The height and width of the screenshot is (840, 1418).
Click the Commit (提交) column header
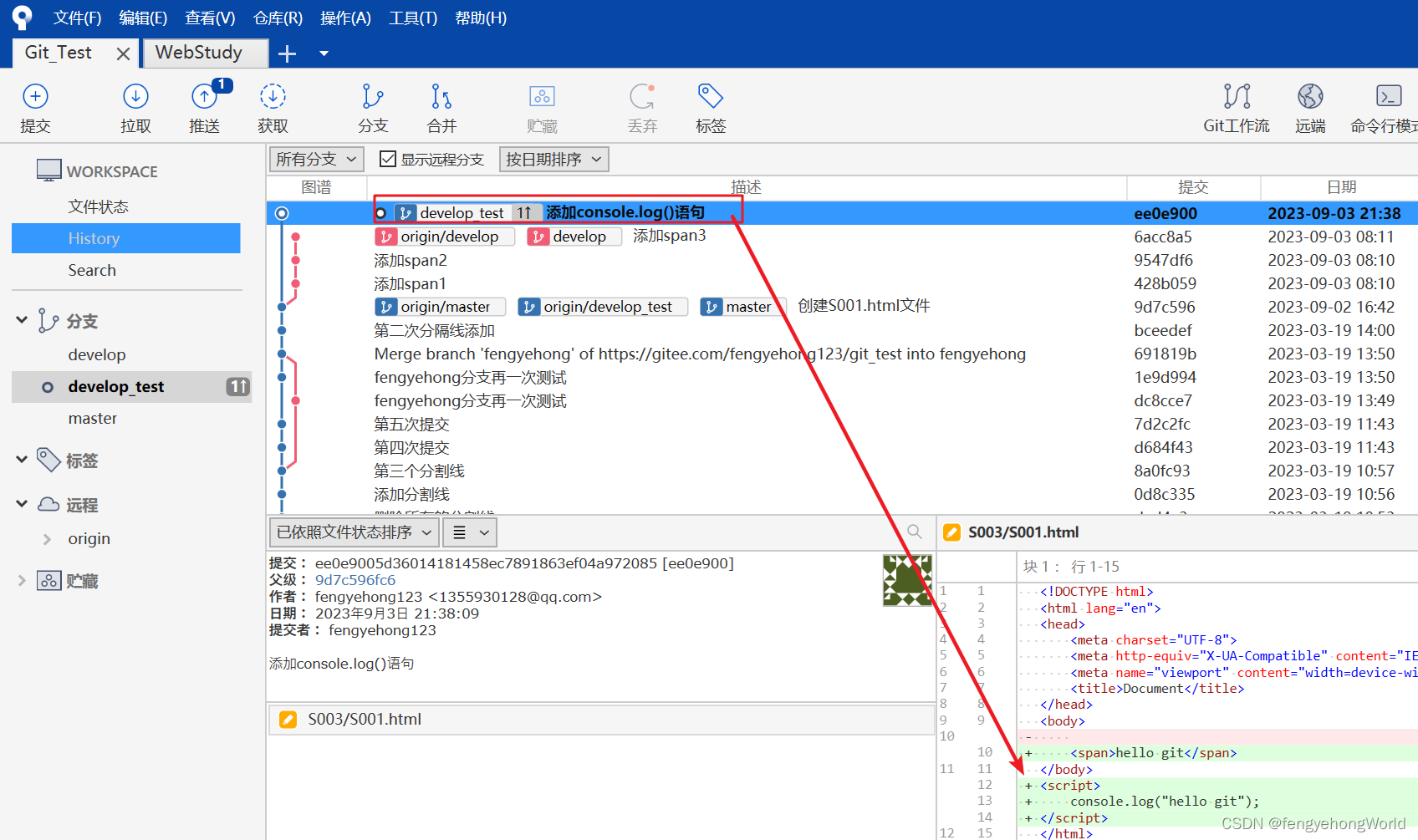(x=1193, y=187)
